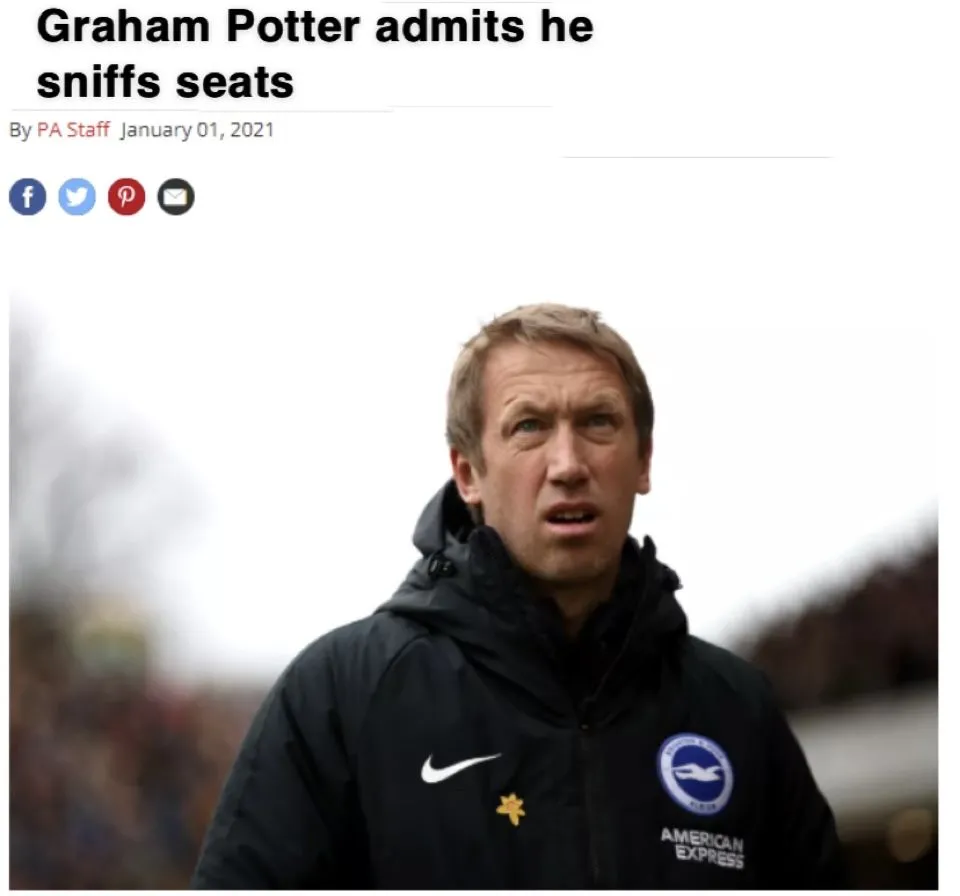This screenshot has width=960, height=896.
Task: Click the Nike swoosh on the jacket
Action: tap(458, 766)
